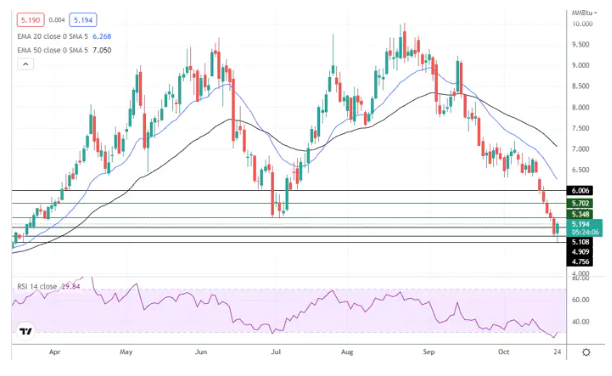Click the 4.756 price level label

pos(580,262)
